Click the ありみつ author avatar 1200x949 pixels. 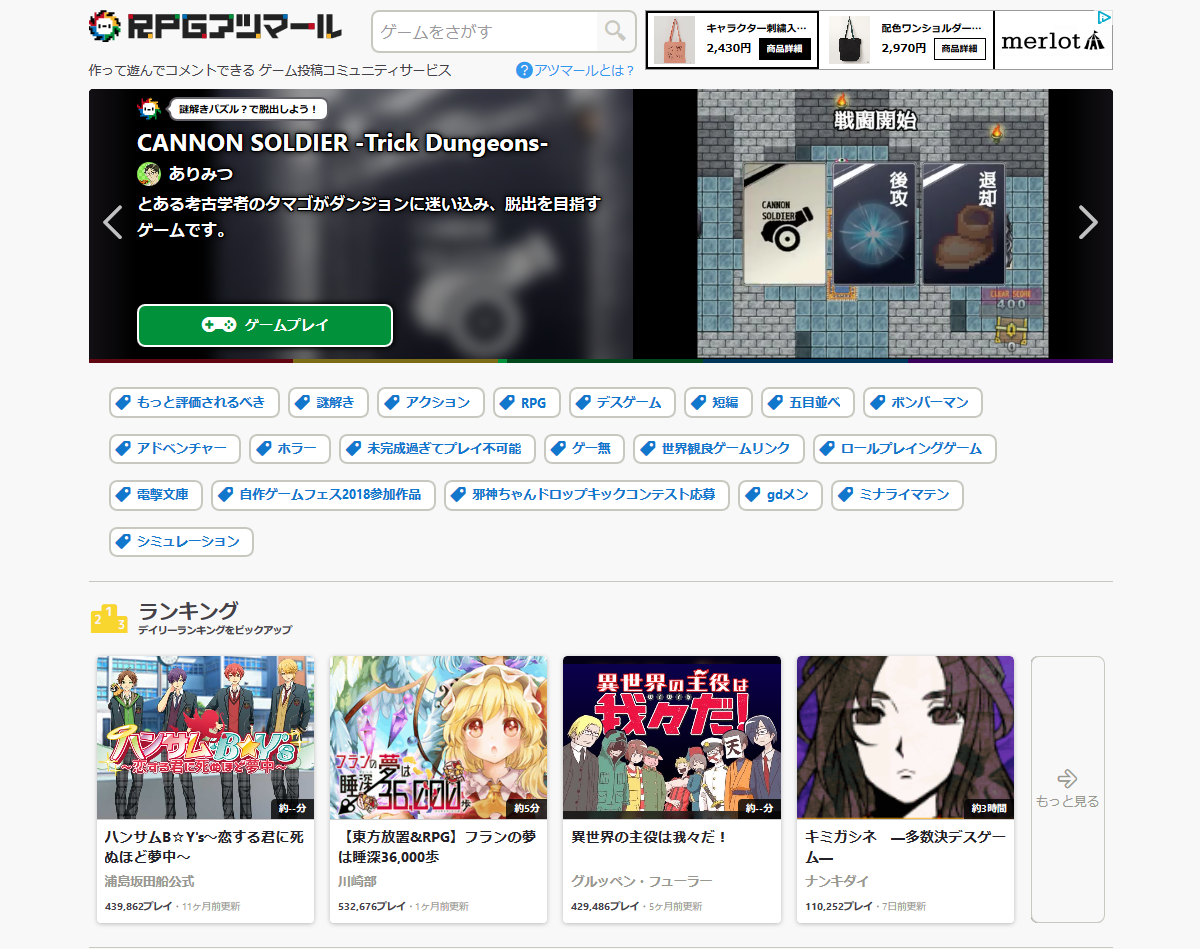tap(149, 173)
